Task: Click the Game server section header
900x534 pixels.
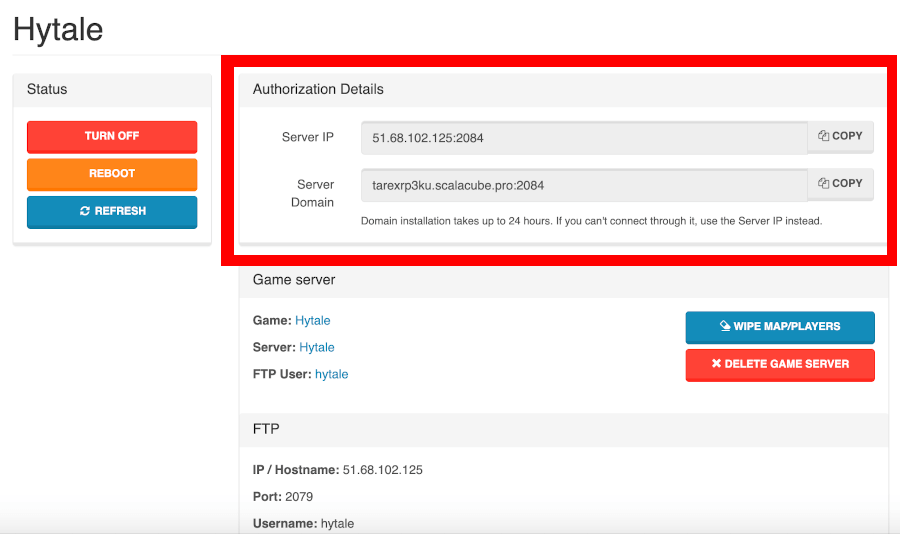Action: pos(294,280)
